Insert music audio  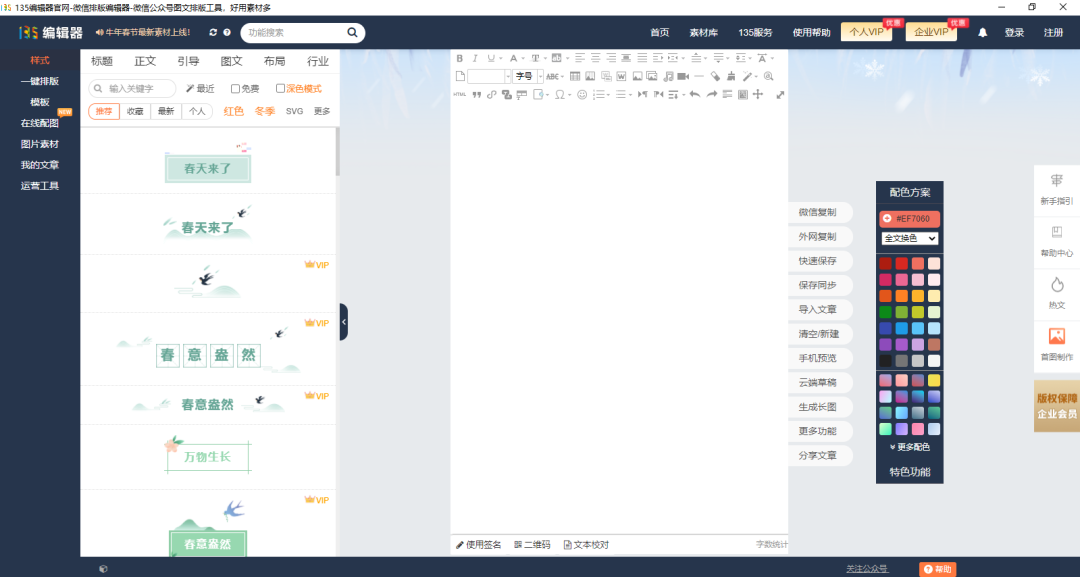668,76
